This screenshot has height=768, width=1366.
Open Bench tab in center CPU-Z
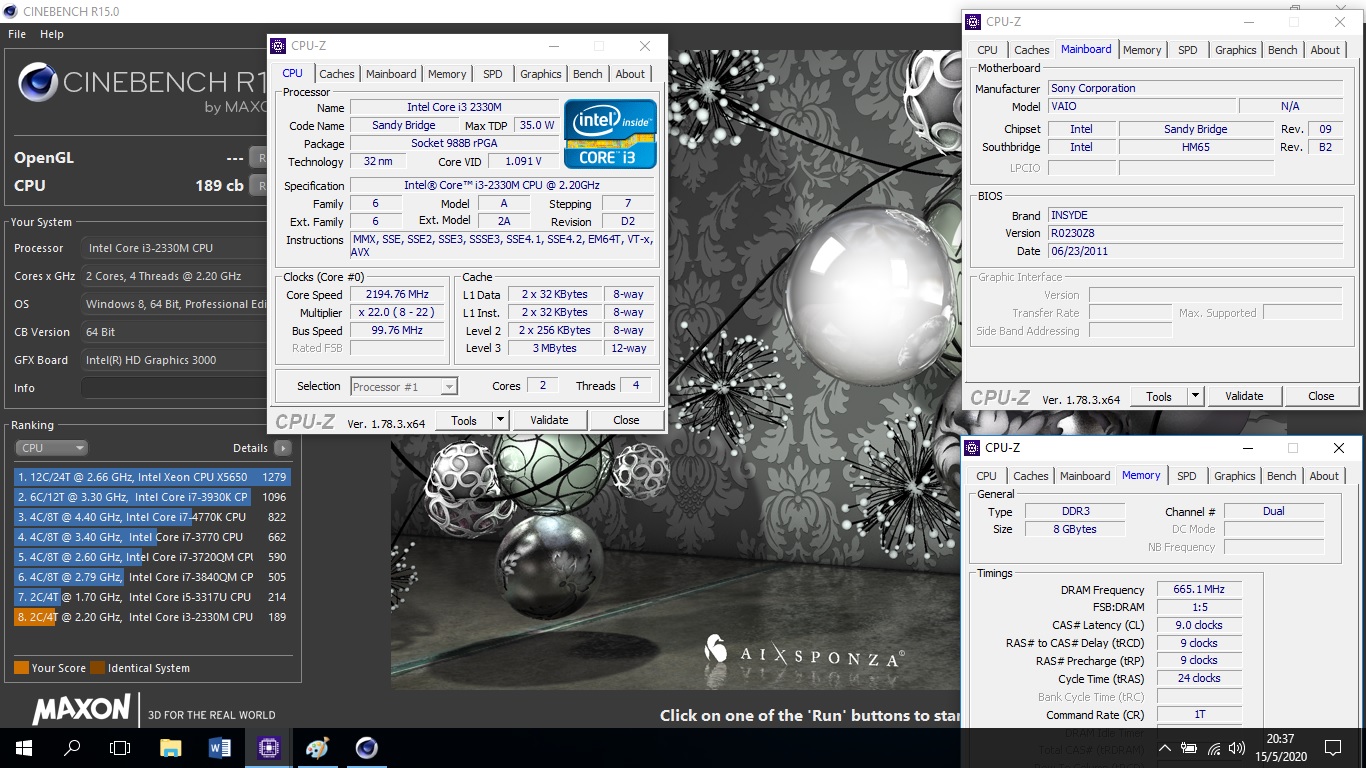click(x=588, y=74)
